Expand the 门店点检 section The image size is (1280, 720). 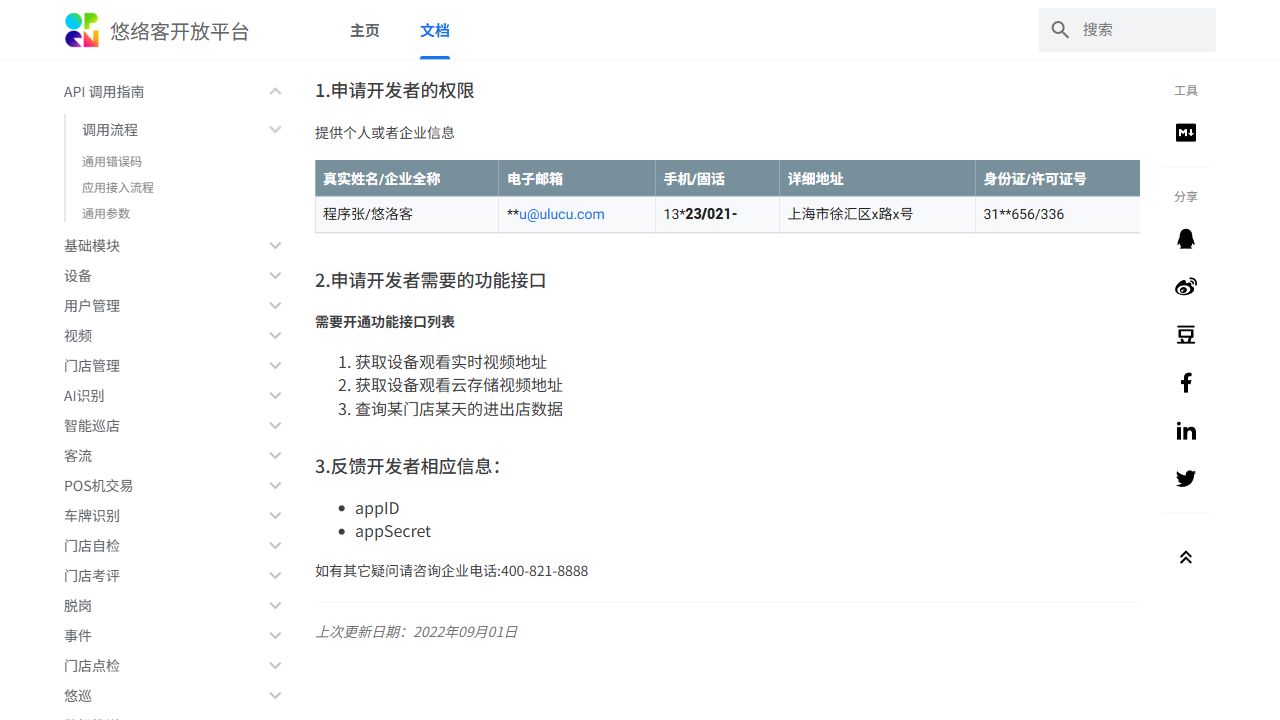coord(275,666)
